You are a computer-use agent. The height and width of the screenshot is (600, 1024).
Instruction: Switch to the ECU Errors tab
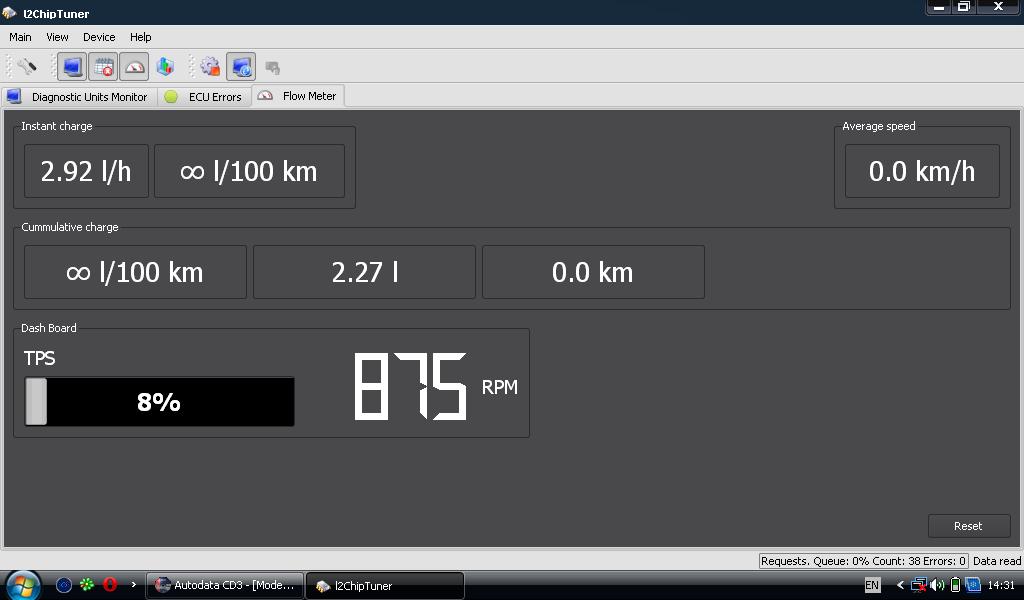(x=204, y=97)
